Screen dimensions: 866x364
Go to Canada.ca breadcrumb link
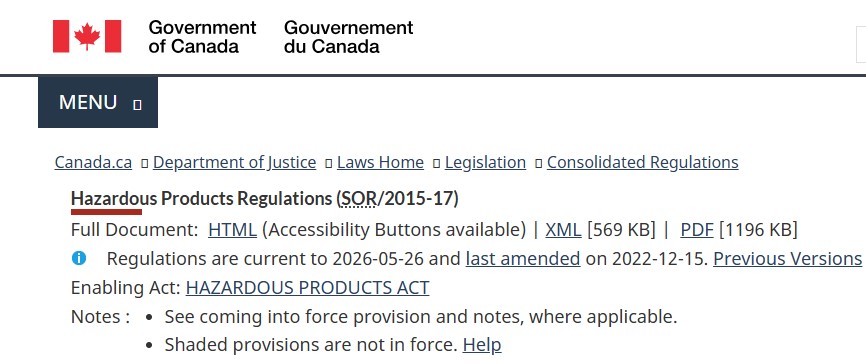point(93,162)
